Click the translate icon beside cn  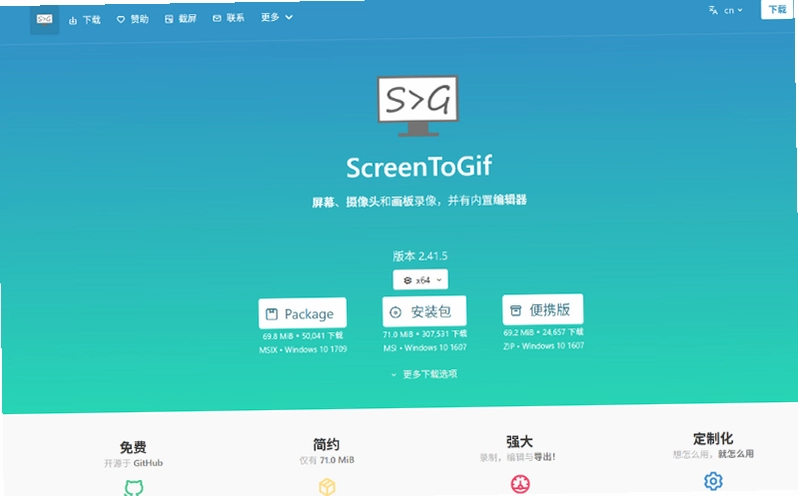click(713, 10)
